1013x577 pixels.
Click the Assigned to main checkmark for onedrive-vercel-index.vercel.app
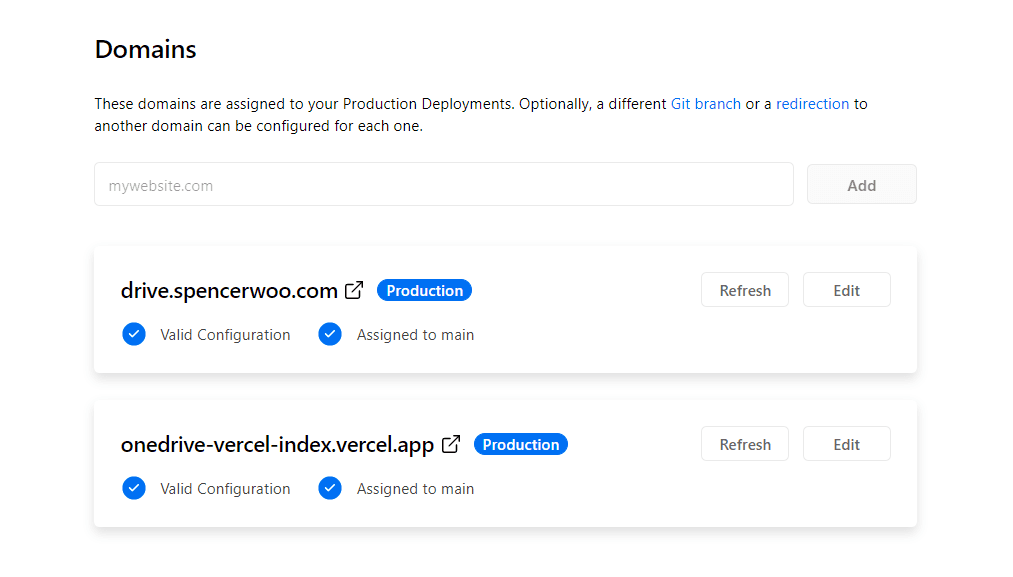330,488
